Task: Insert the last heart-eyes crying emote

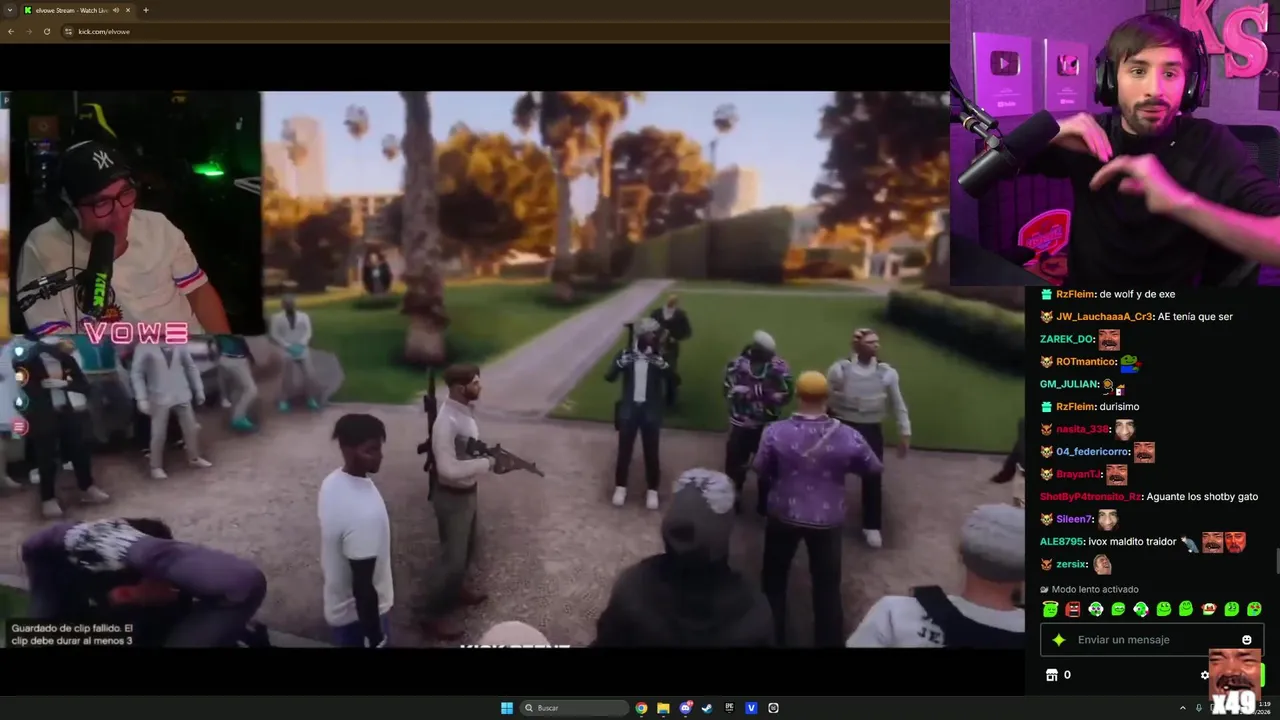Action: click(1254, 609)
